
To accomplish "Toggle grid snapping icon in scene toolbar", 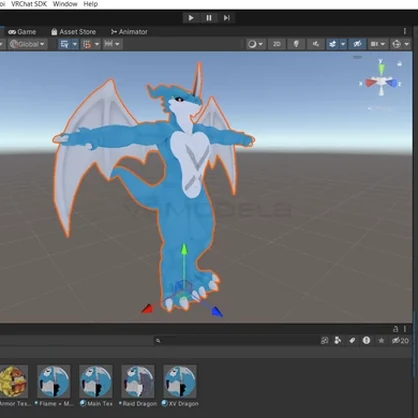I will pyautogui.click(x=65, y=44).
